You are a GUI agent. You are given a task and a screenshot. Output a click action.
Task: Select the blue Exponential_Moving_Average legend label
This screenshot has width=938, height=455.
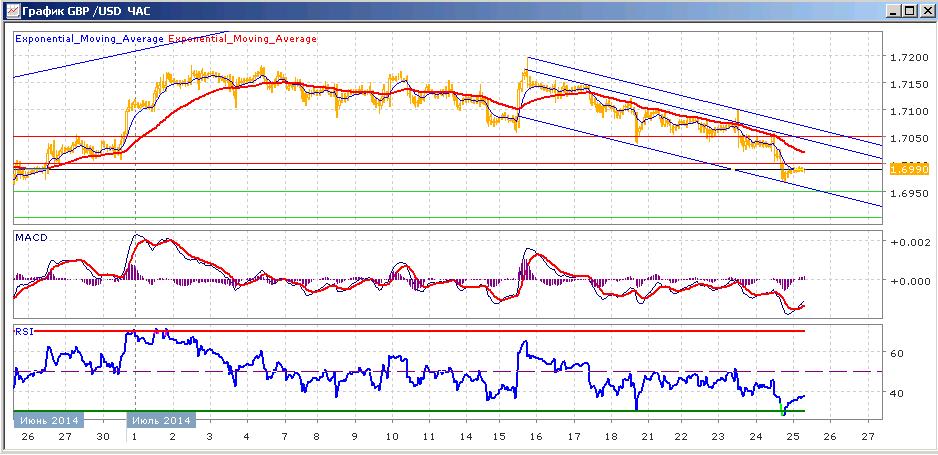90,39
